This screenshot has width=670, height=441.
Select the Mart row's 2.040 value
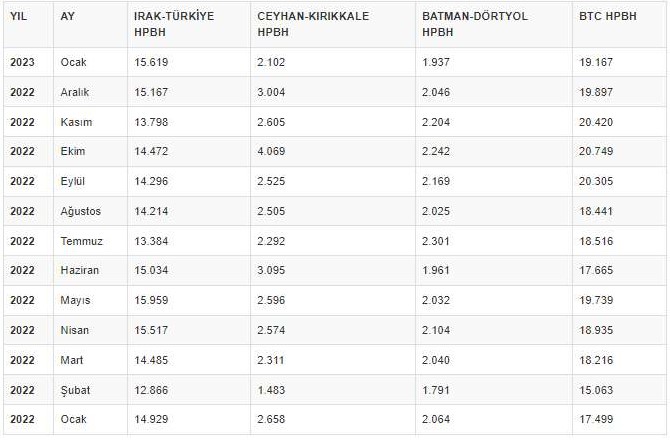pos(438,360)
